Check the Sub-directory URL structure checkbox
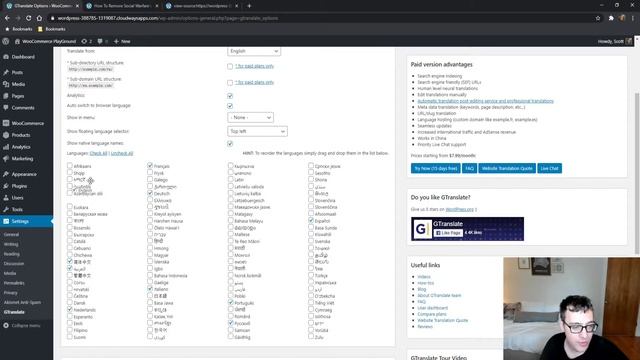640x360 pixels. point(230,67)
